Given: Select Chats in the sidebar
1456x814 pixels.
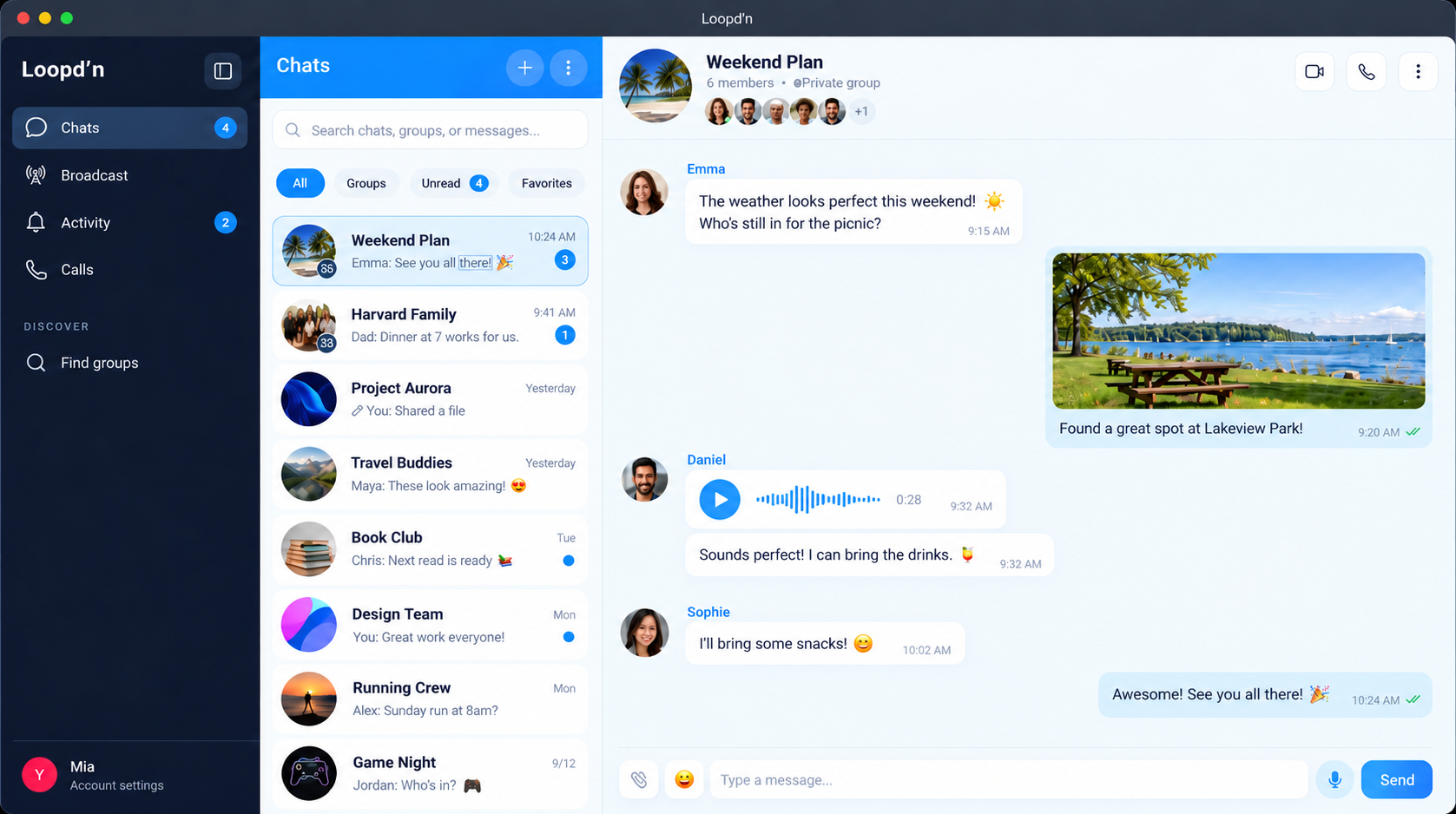Looking at the screenshot, I should click(130, 128).
